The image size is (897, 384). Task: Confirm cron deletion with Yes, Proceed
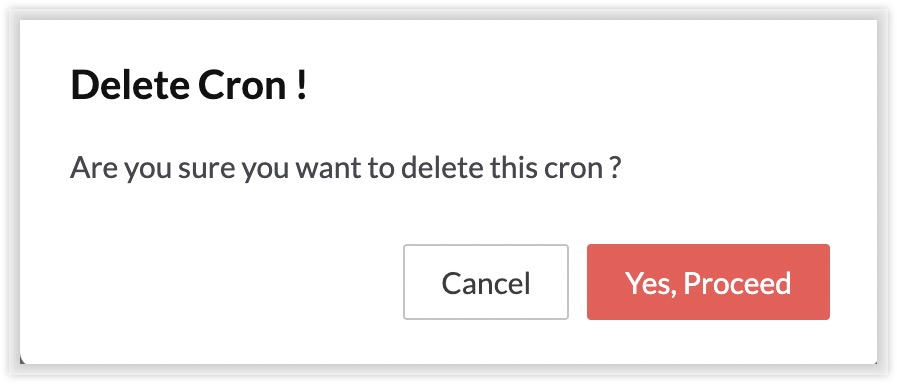[708, 282]
